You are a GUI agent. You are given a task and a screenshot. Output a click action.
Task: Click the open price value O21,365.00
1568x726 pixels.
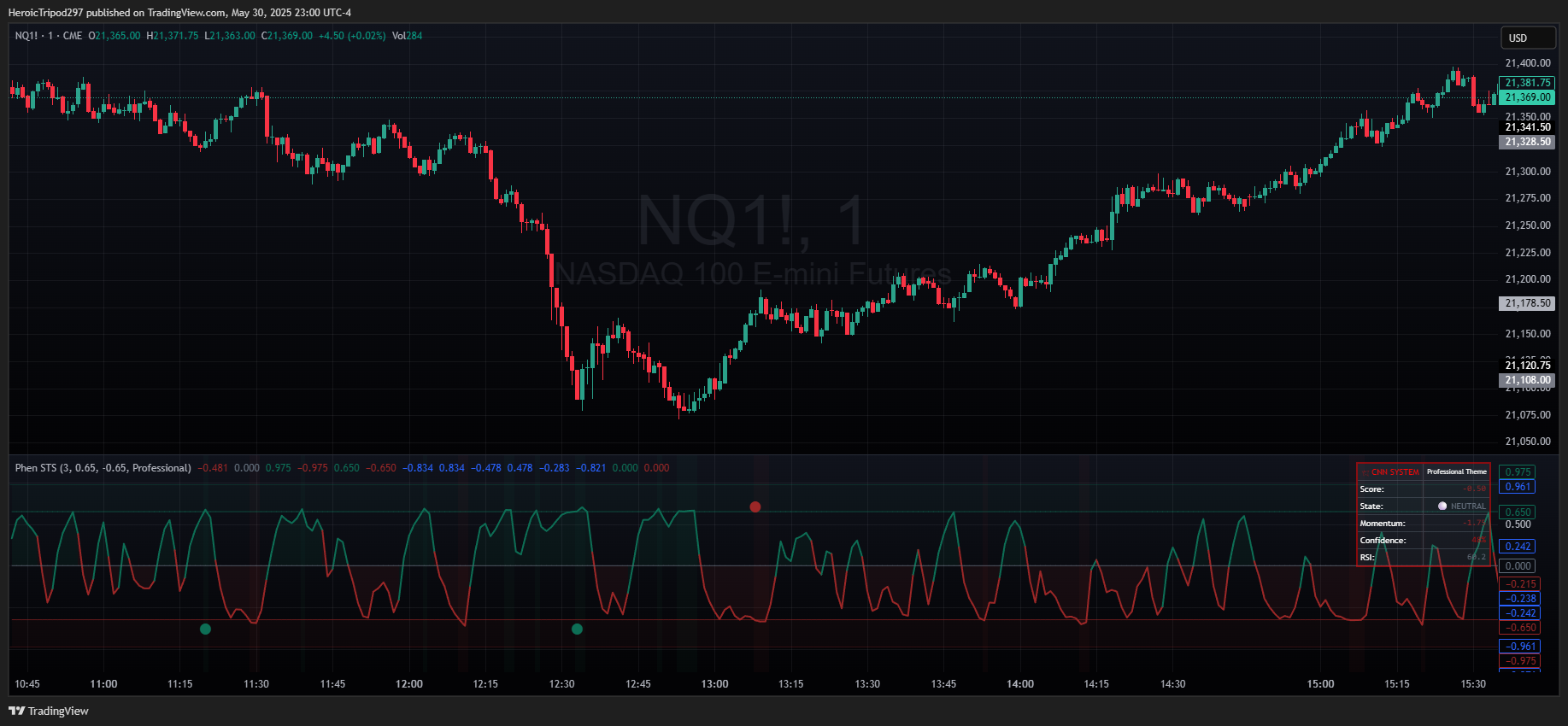click(115, 36)
